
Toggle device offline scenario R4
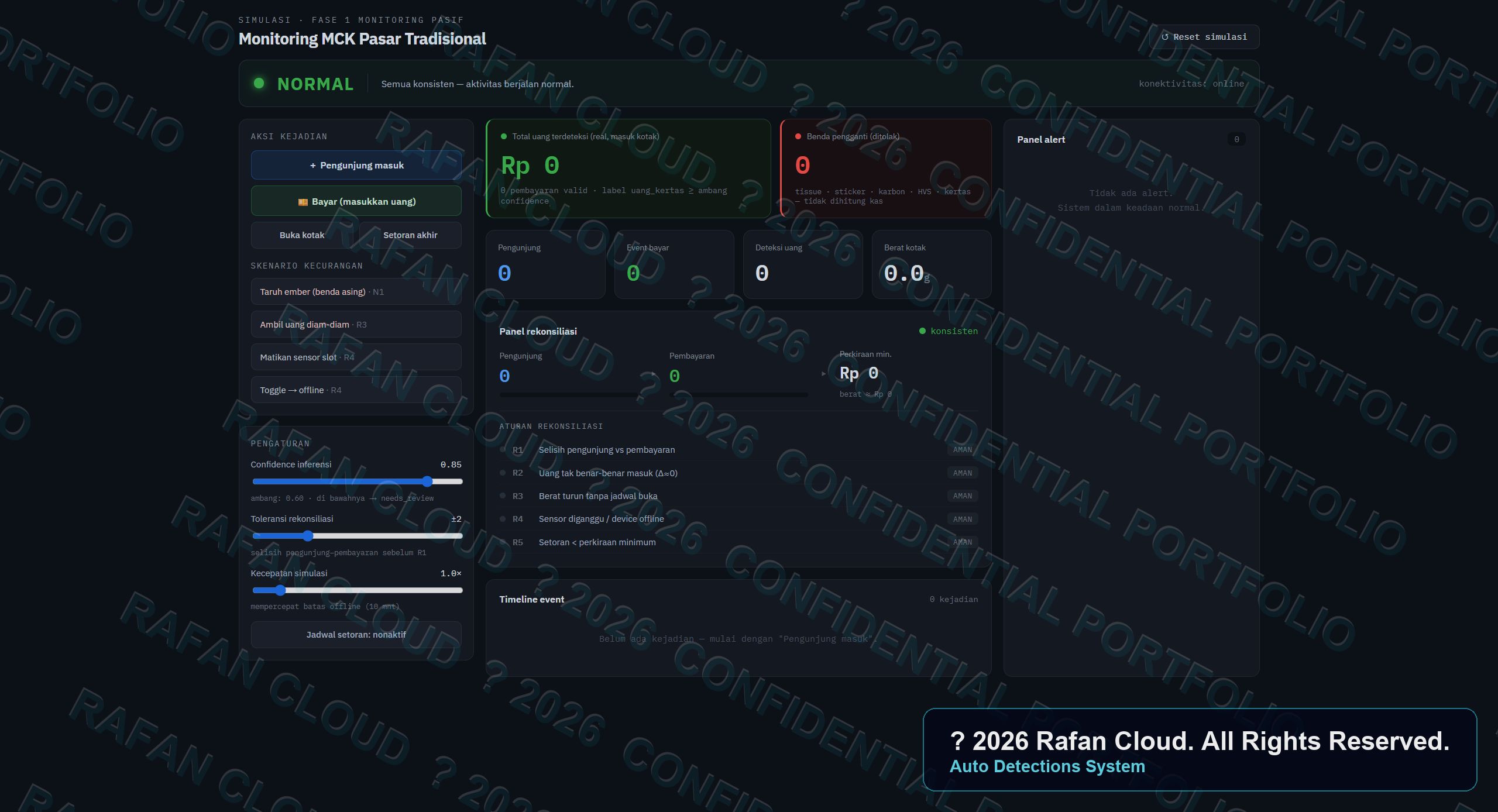[x=356, y=390]
